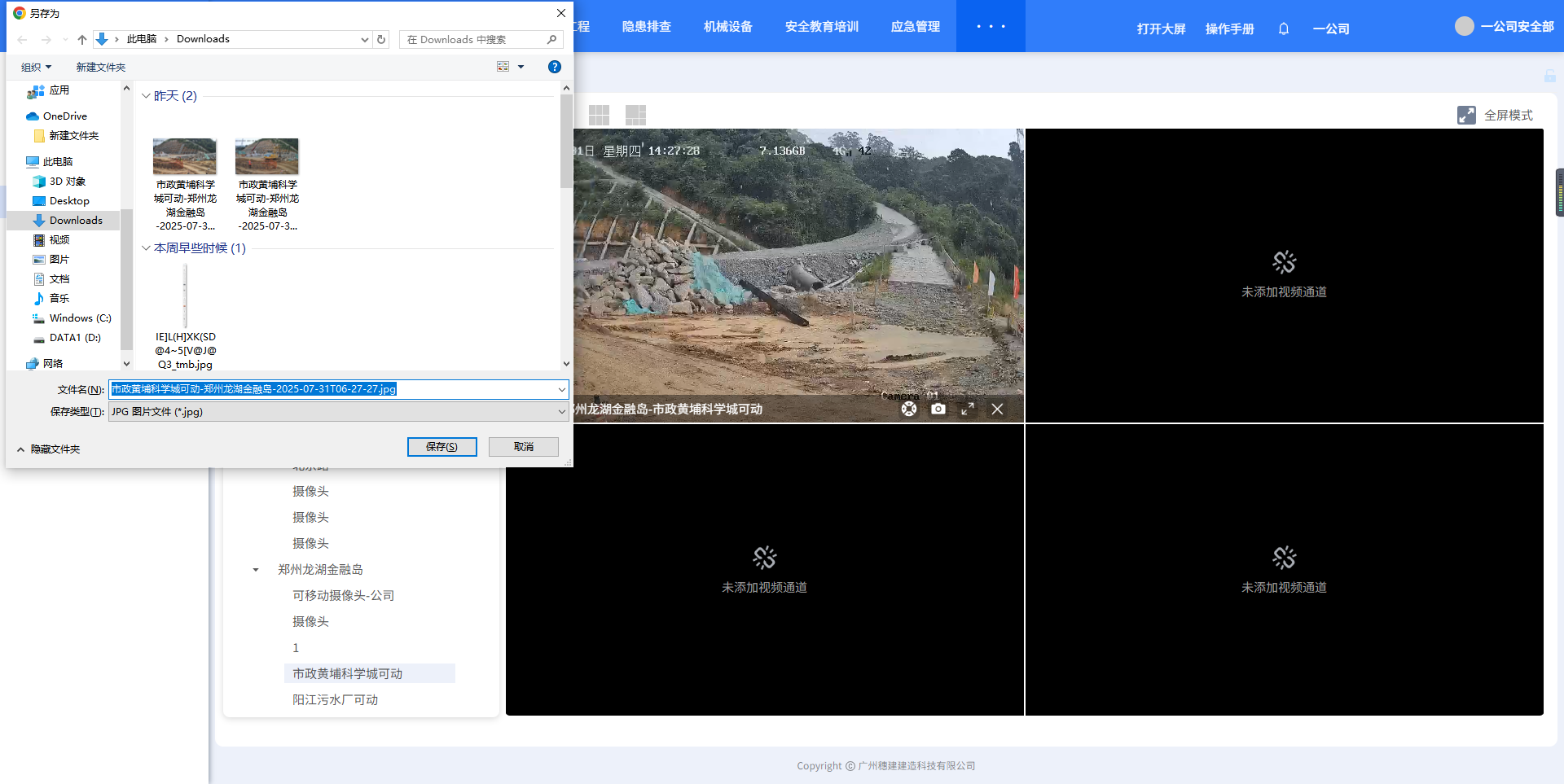The image size is (1564, 784).
Task: Refresh the Downloads folder listing
Action: point(381,39)
